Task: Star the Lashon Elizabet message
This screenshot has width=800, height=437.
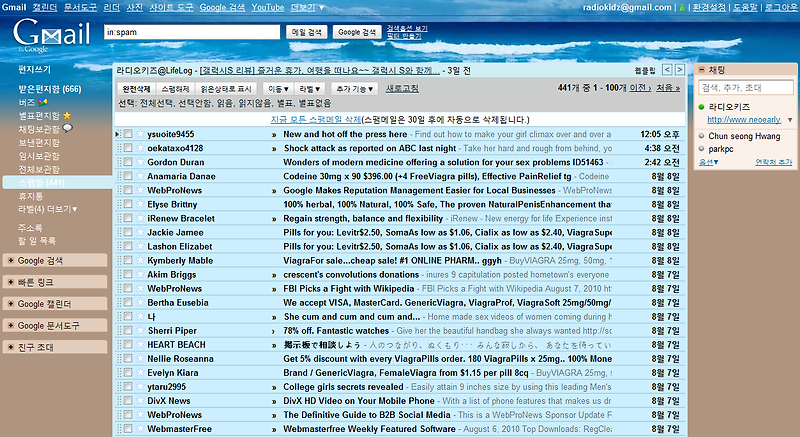Action: coord(140,246)
